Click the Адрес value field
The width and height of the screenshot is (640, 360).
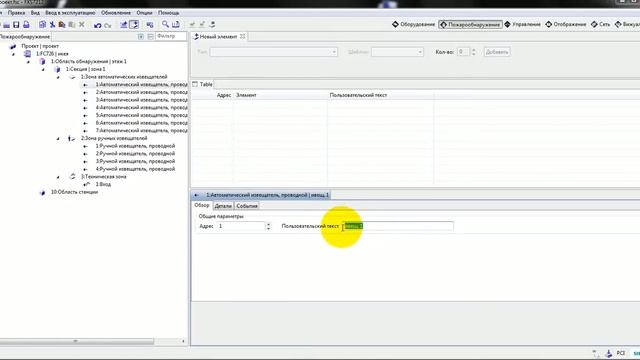pos(241,226)
